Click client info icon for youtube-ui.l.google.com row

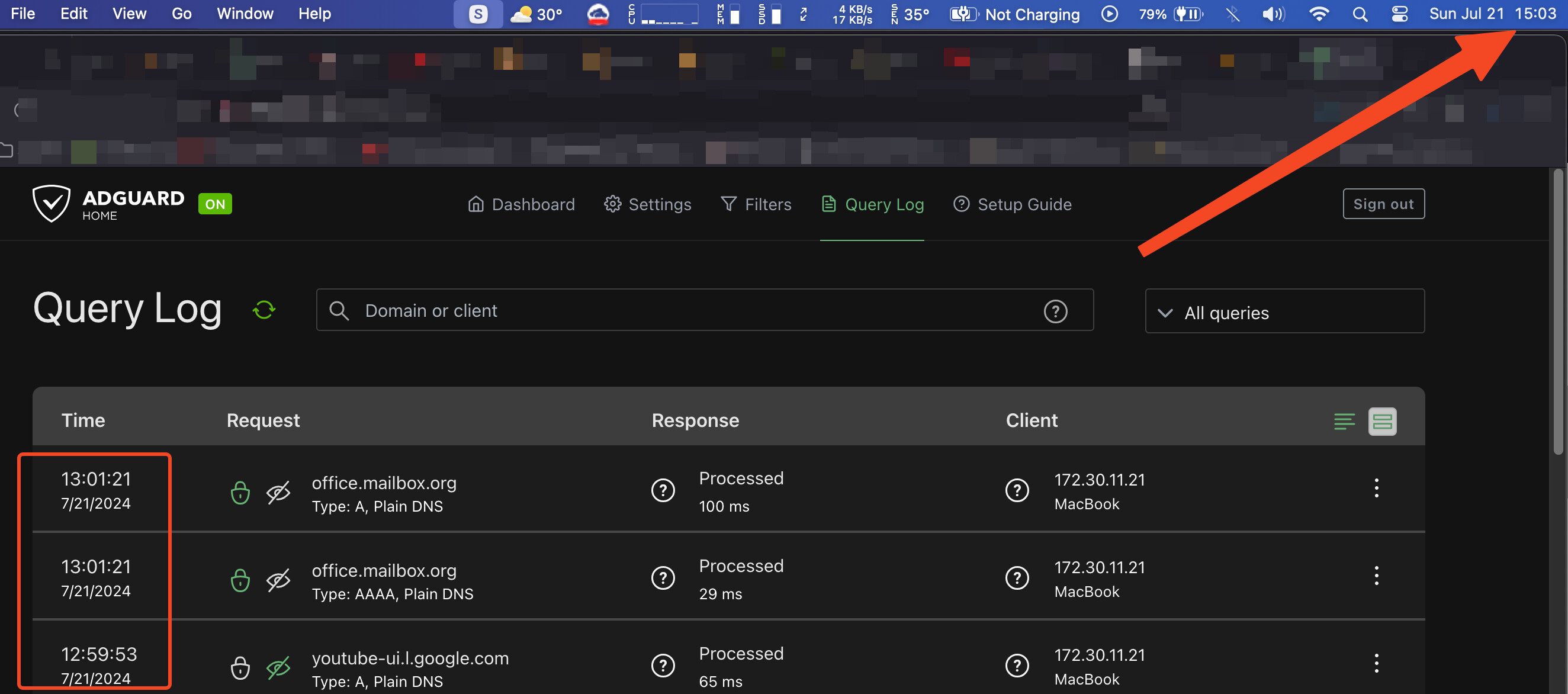(x=1017, y=665)
